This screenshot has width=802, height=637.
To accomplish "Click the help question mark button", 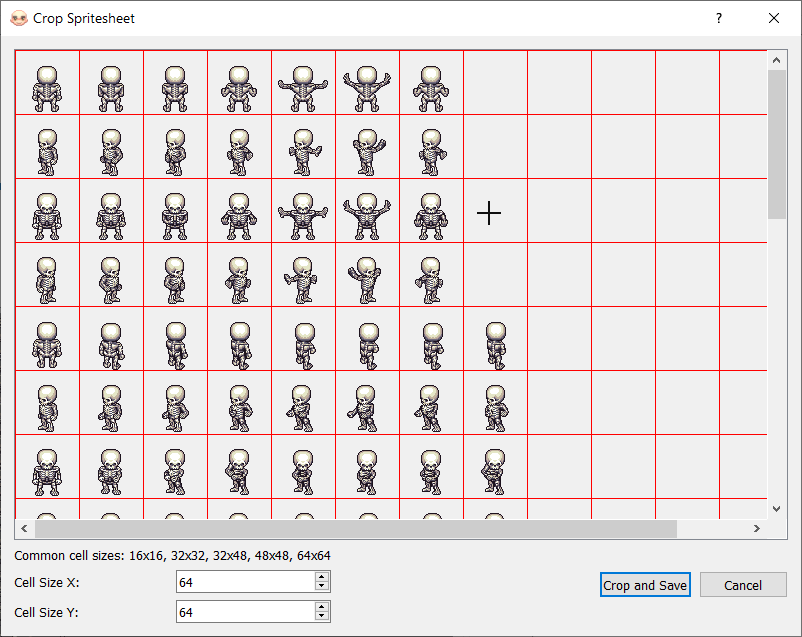I will [x=718, y=18].
